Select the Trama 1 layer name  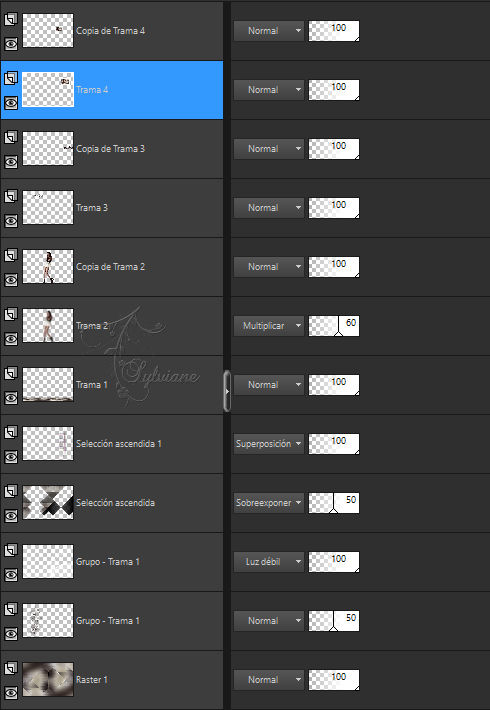coord(92,385)
